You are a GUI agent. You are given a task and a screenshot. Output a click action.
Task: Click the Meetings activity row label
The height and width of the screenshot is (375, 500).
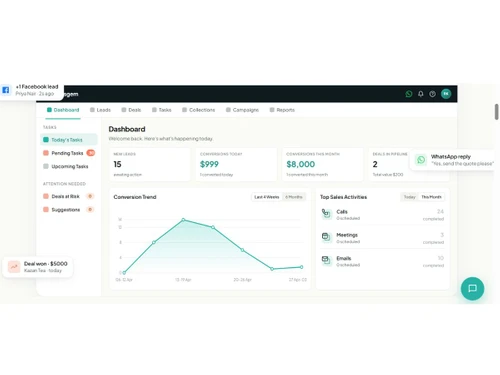coord(347,235)
